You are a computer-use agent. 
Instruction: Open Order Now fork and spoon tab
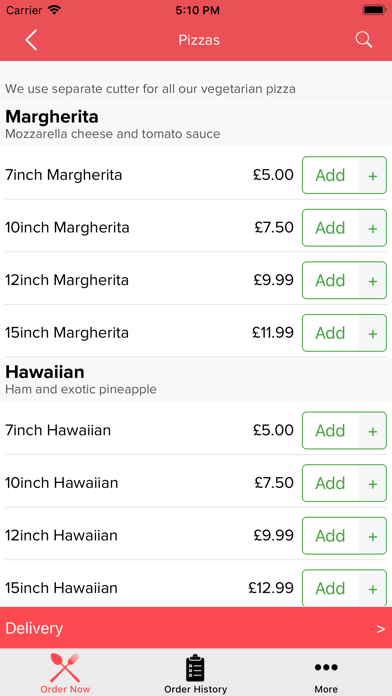(x=65, y=667)
